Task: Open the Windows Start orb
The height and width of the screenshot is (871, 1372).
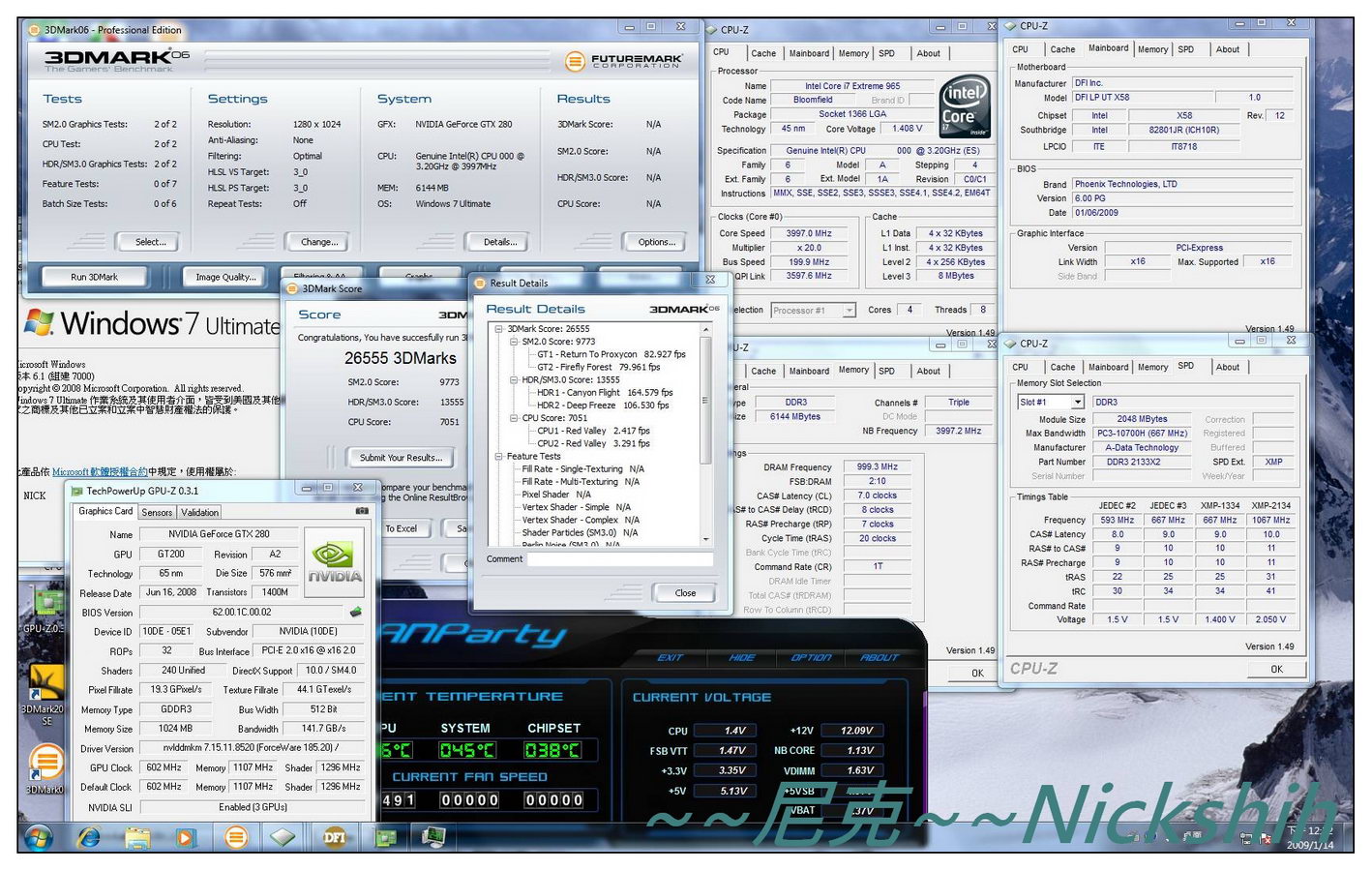Action: [40, 836]
